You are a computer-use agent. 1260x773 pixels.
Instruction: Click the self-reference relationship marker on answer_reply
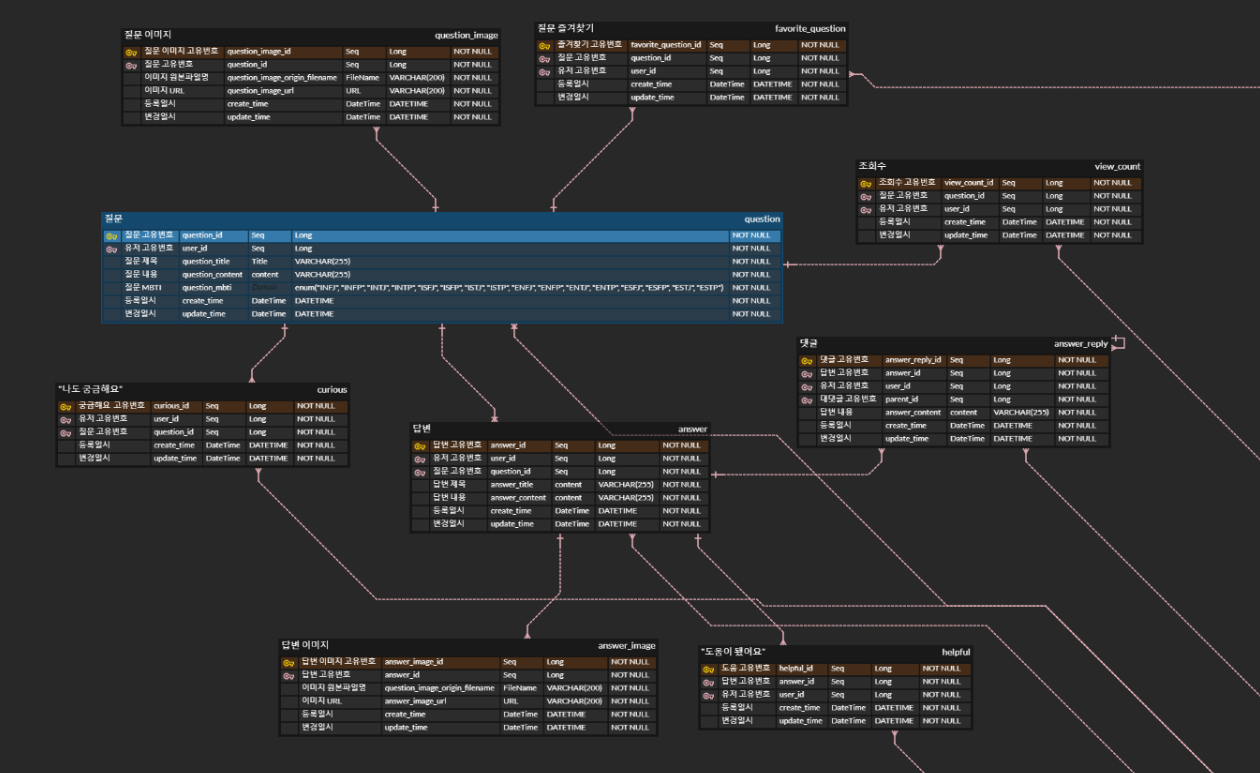tap(1120, 341)
